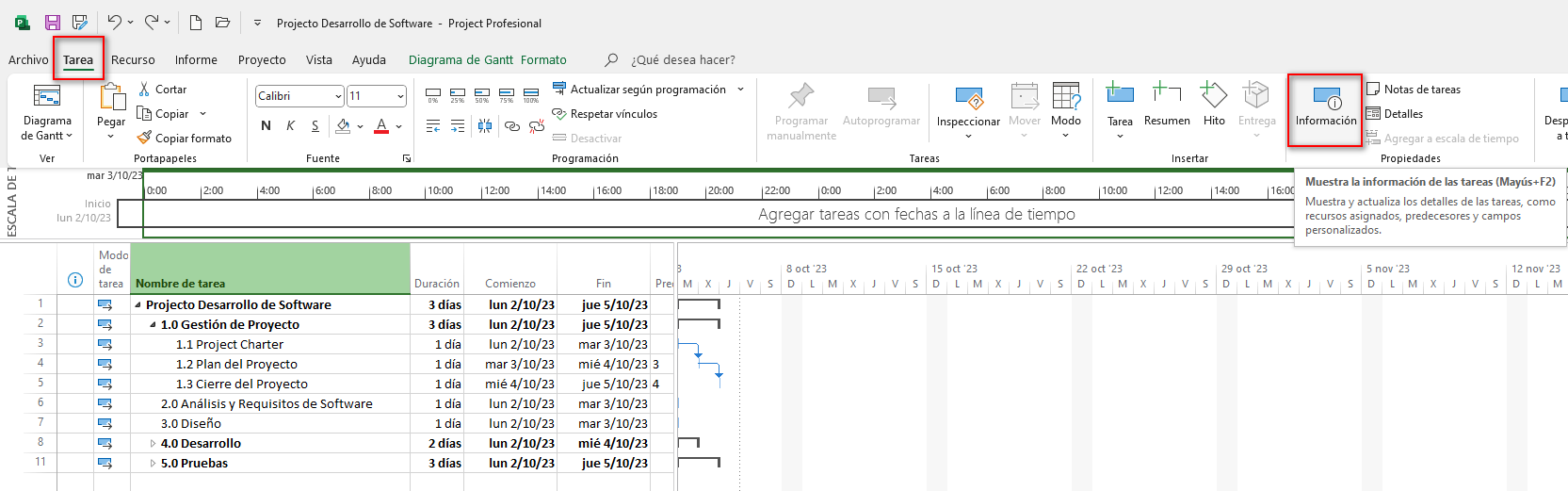Viewport: 1568px width, 491px height.
Task: Click the Copiar formato paintbrush icon
Action: pyautogui.click(x=144, y=138)
